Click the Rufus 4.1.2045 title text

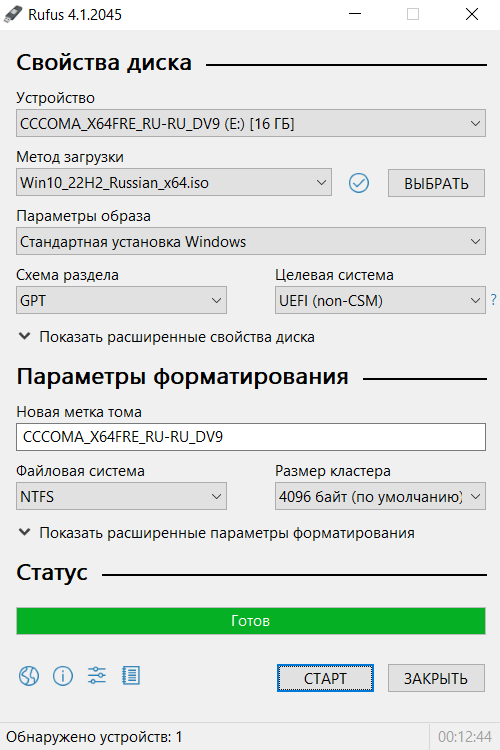(x=75, y=15)
